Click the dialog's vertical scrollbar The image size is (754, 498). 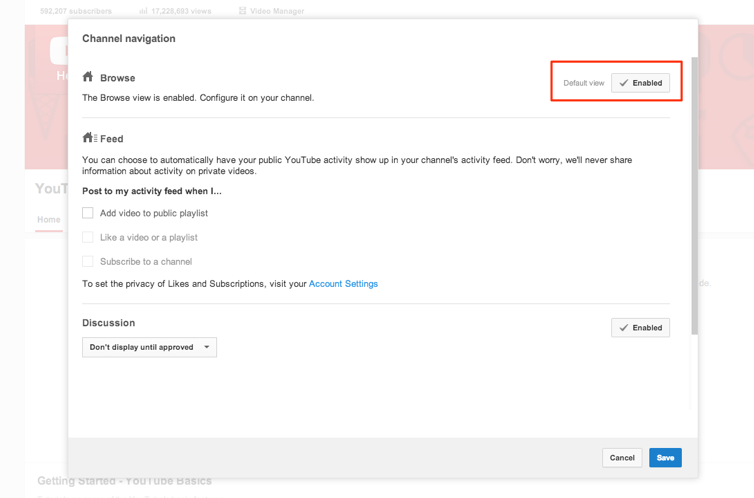[694, 200]
